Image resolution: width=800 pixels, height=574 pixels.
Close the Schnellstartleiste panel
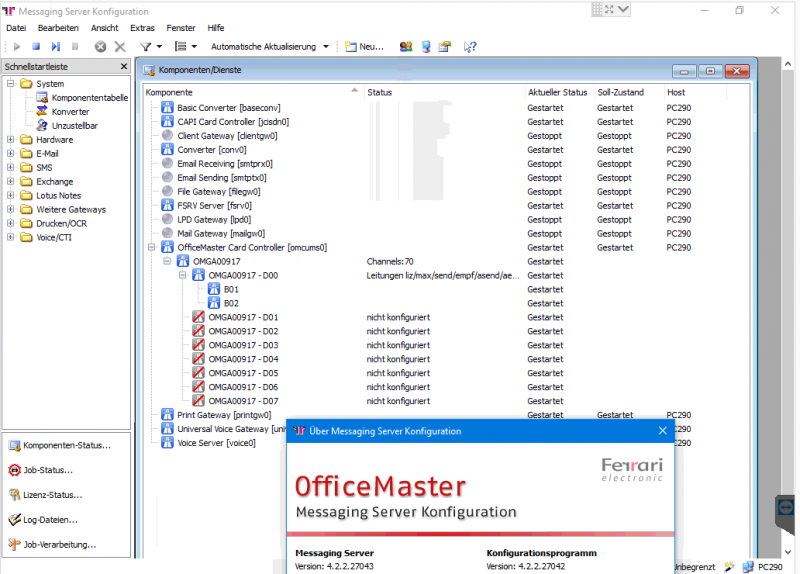pyautogui.click(x=124, y=66)
